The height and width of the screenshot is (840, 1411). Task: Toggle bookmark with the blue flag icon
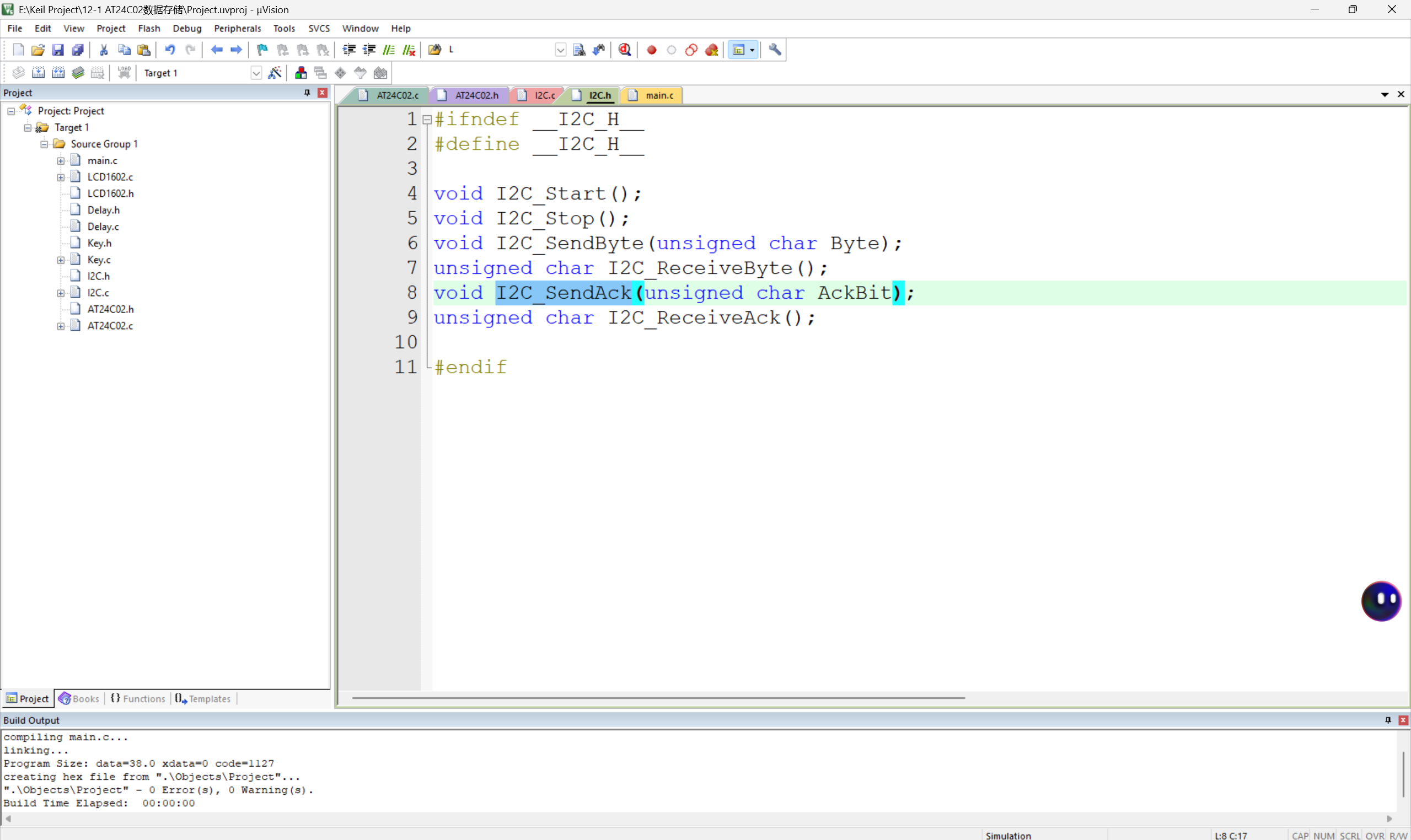pos(261,50)
